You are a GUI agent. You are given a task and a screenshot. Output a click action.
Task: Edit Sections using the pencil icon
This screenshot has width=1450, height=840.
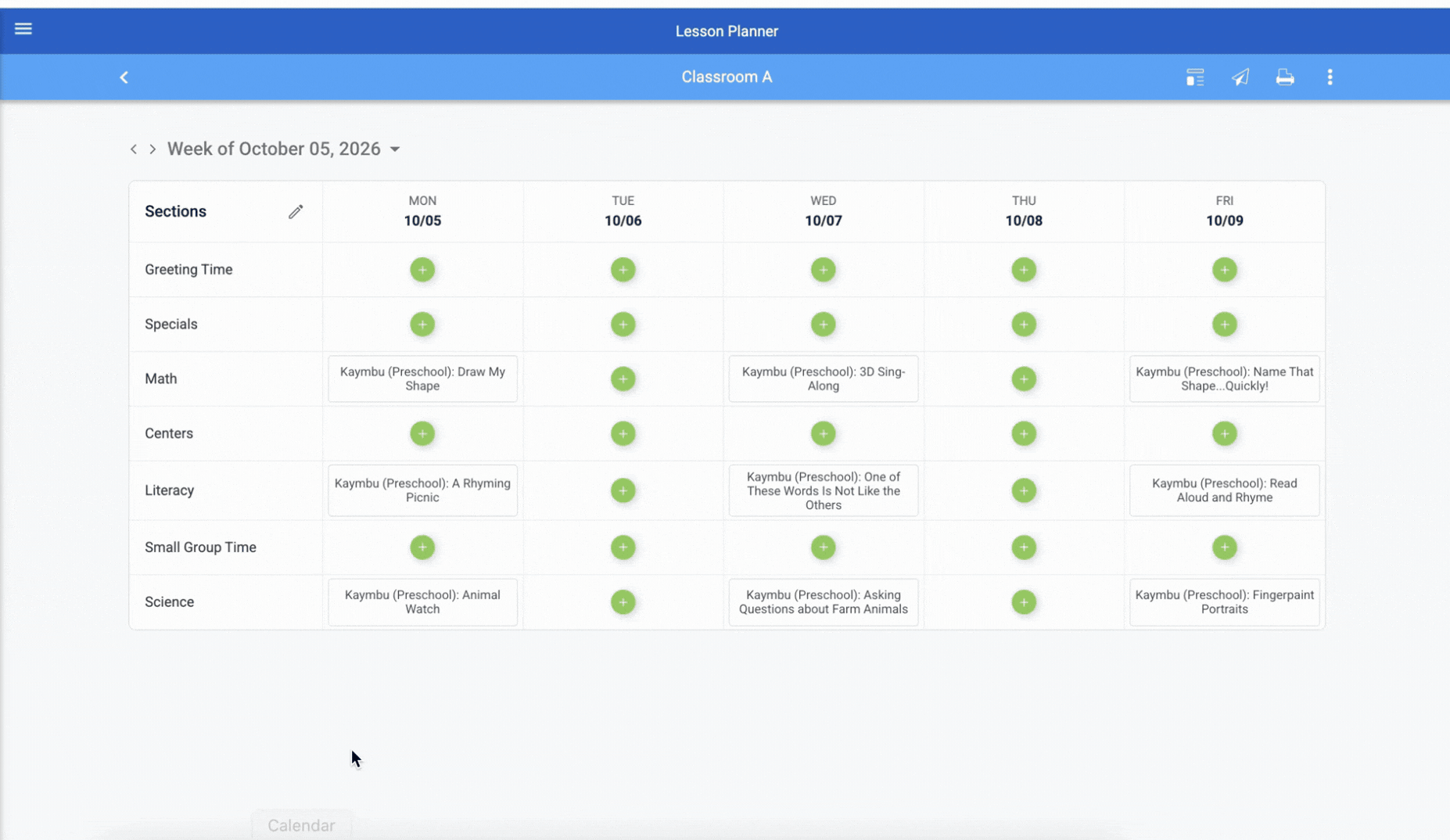(x=296, y=212)
